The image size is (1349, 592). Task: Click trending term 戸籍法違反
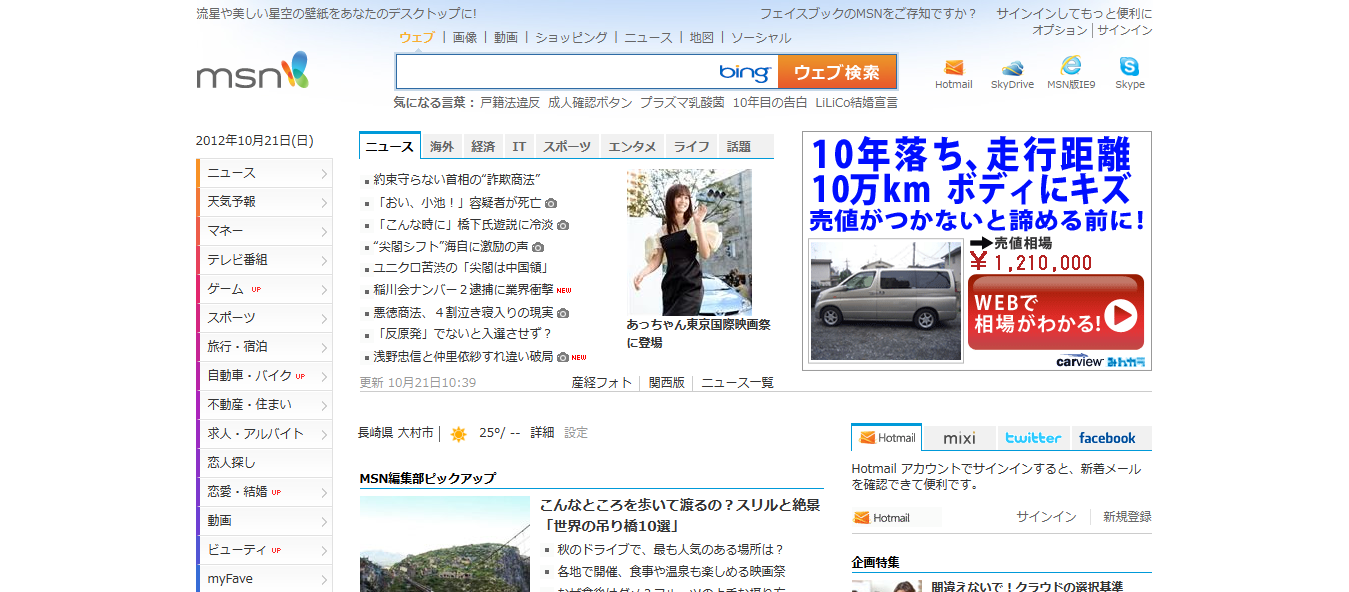pyautogui.click(x=510, y=102)
